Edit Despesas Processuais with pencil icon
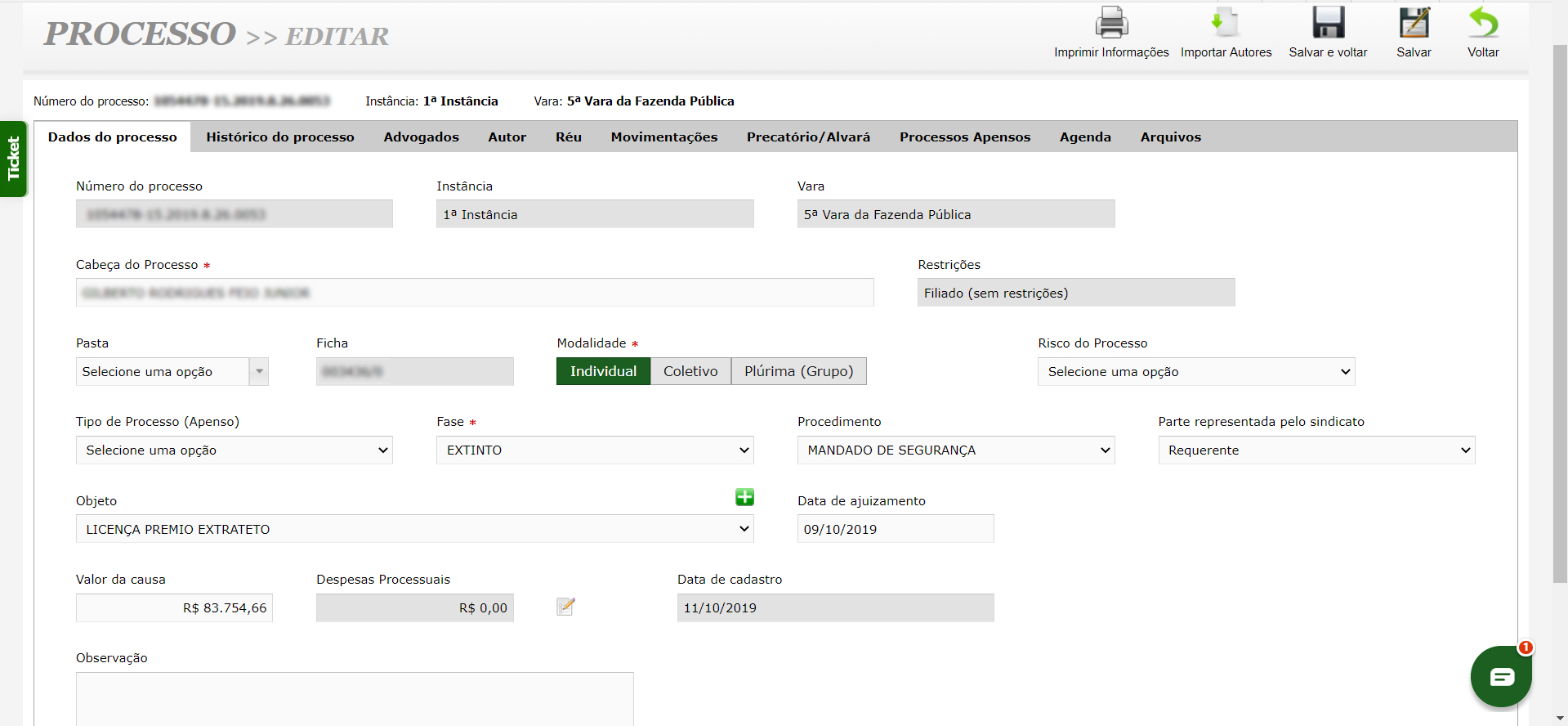The height and width of the screenshot is (726, 1568). pyautogui.click(x=565, y=607)
